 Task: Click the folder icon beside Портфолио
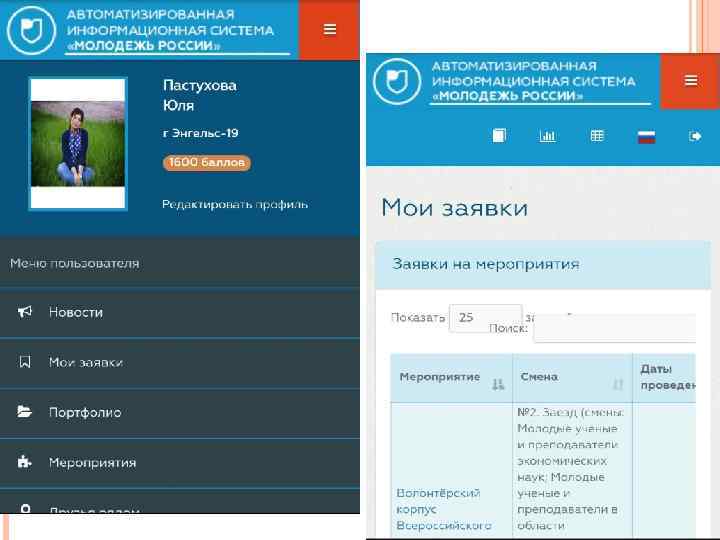tap(25, 411)
